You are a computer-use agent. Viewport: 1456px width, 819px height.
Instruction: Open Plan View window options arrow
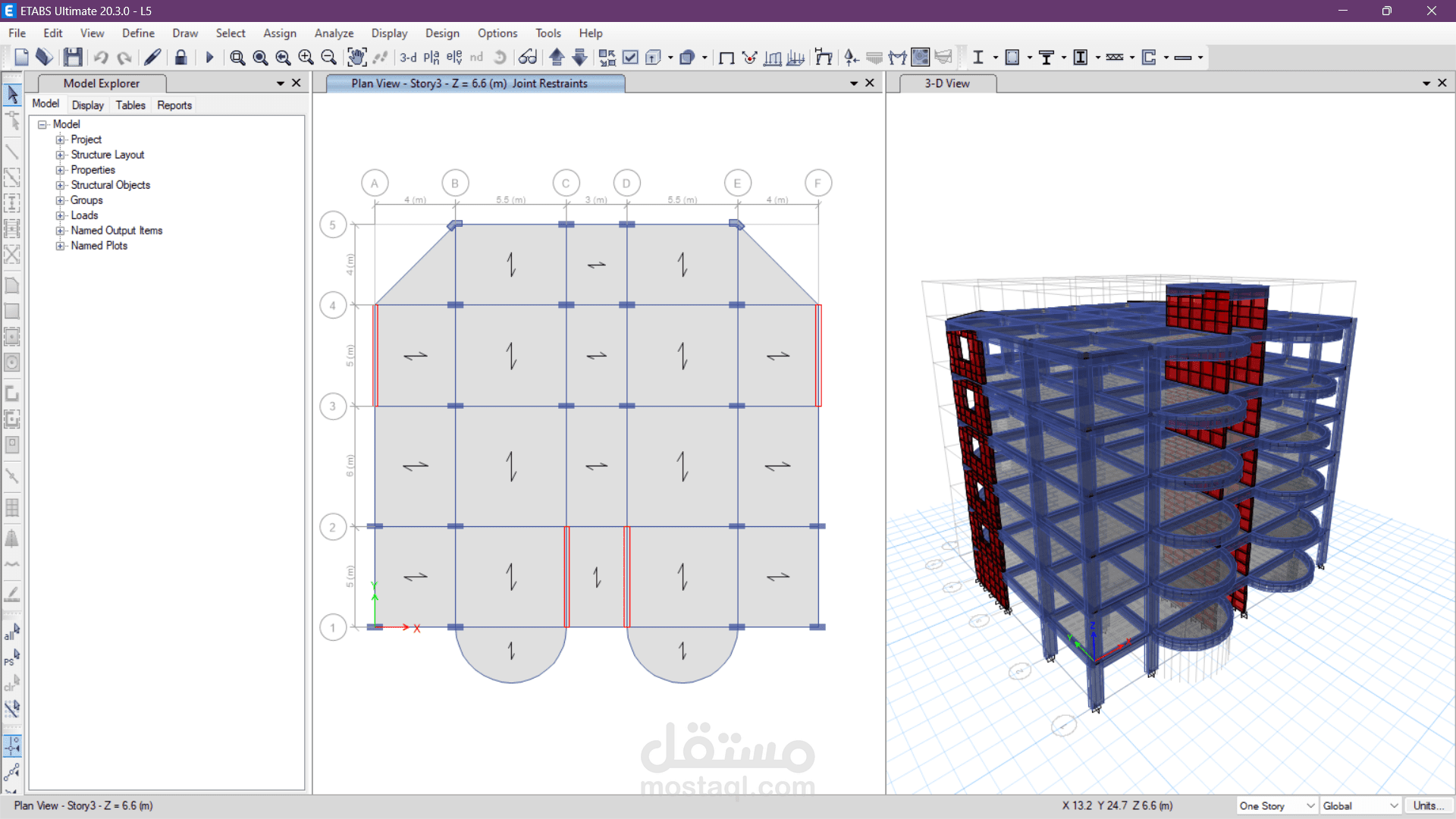[x=854, y=83]
